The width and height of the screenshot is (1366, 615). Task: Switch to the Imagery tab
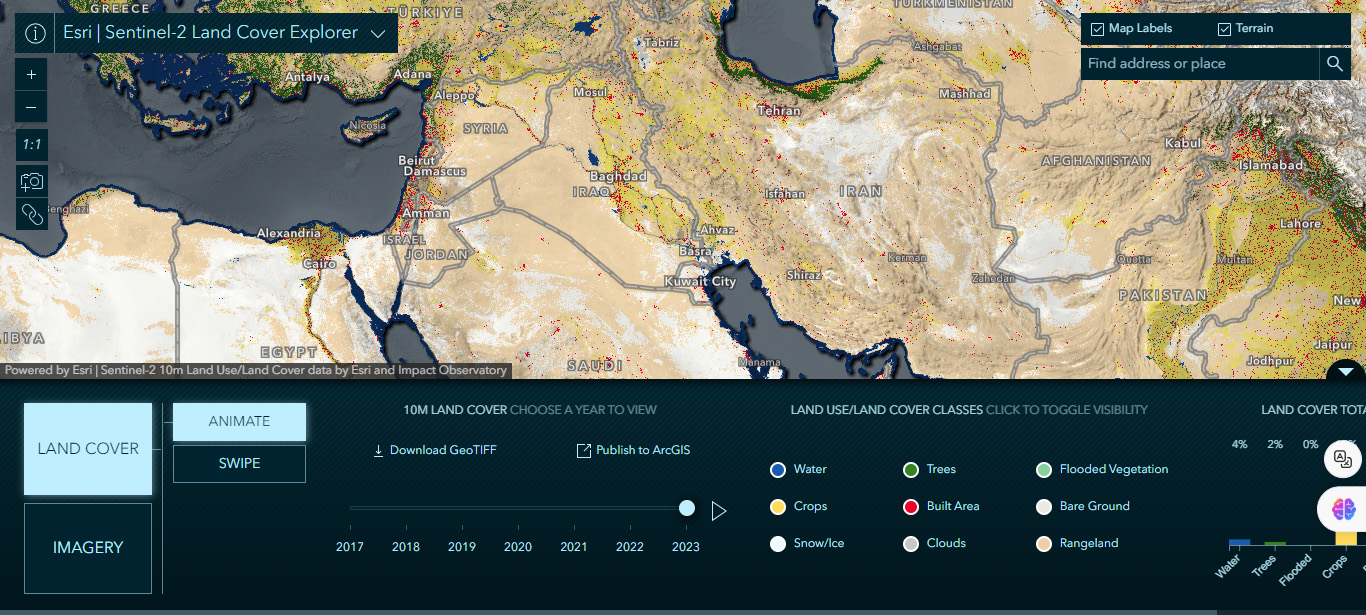[x=88, y=548]
